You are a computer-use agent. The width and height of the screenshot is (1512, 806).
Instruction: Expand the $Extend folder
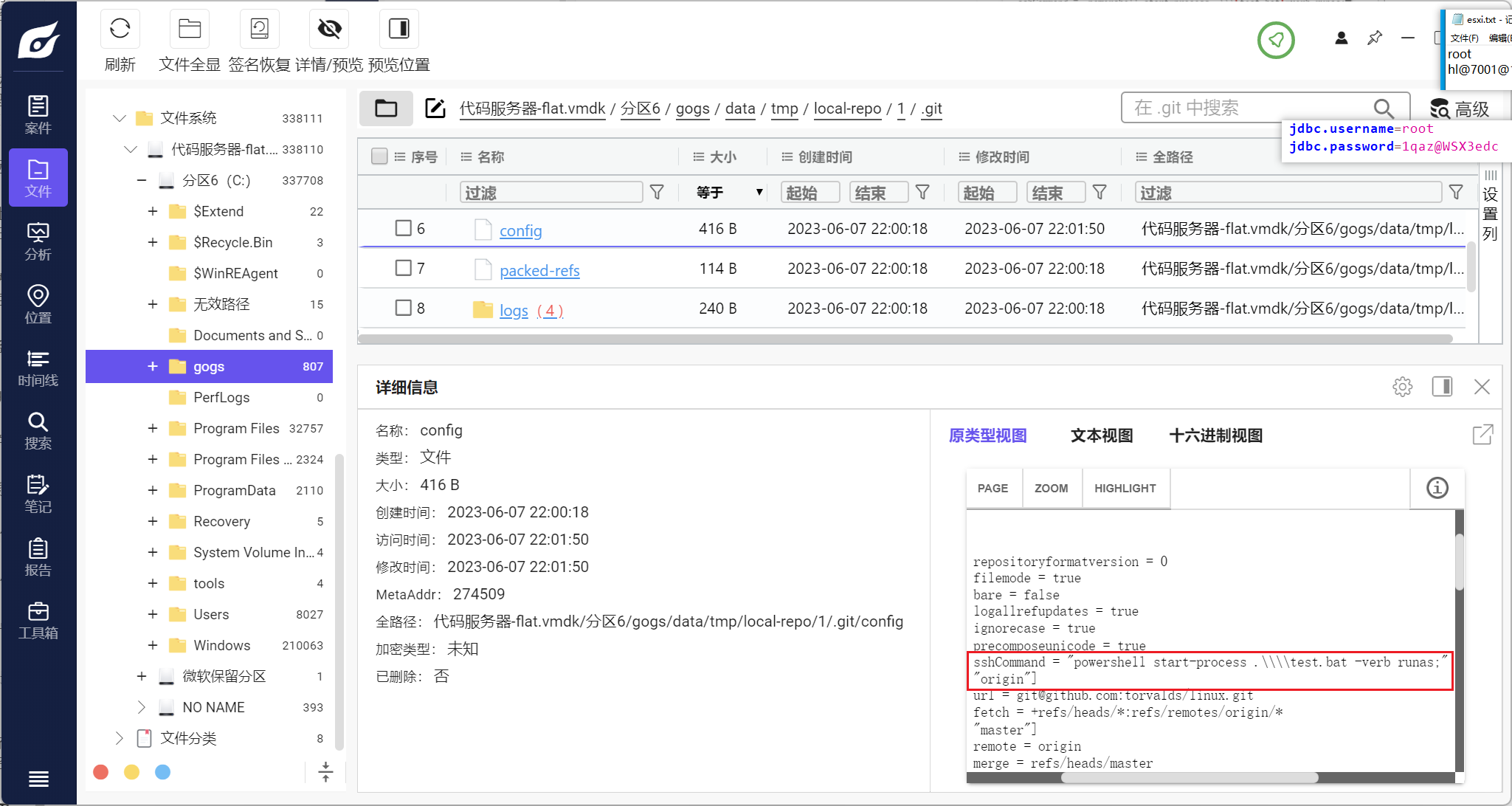[x=153, y=211]
